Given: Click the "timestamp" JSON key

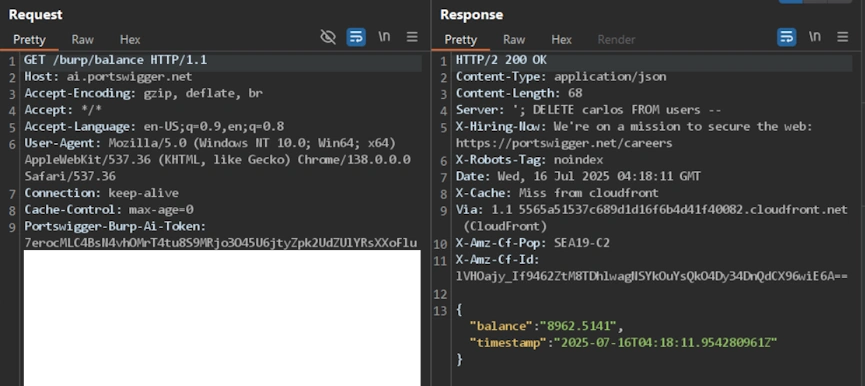Looking at the screenshot, I should [x=508, y=342].
